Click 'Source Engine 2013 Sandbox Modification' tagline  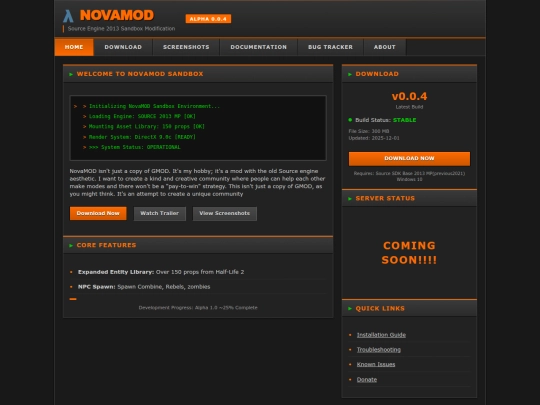point(121,29)
